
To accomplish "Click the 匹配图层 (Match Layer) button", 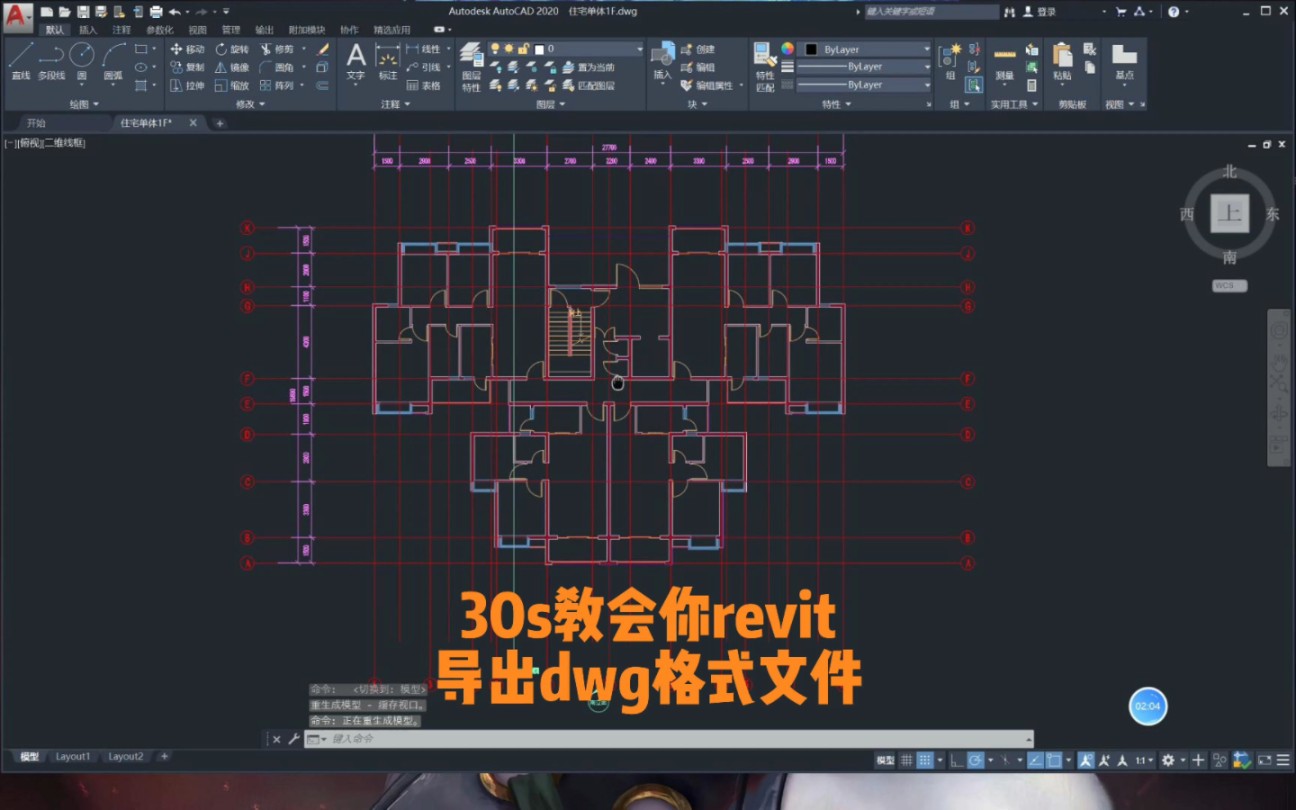I will (596, 87).
